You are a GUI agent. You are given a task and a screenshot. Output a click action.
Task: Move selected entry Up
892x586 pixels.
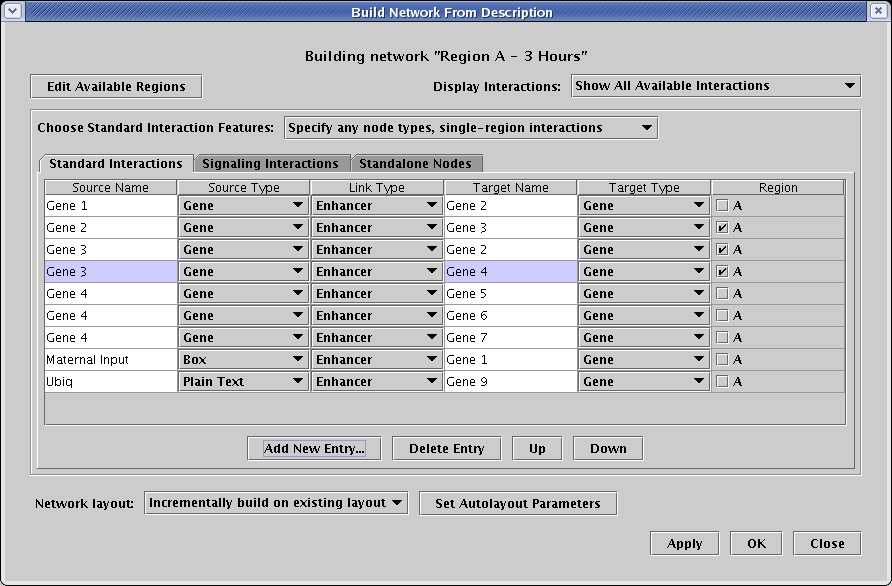537,449
